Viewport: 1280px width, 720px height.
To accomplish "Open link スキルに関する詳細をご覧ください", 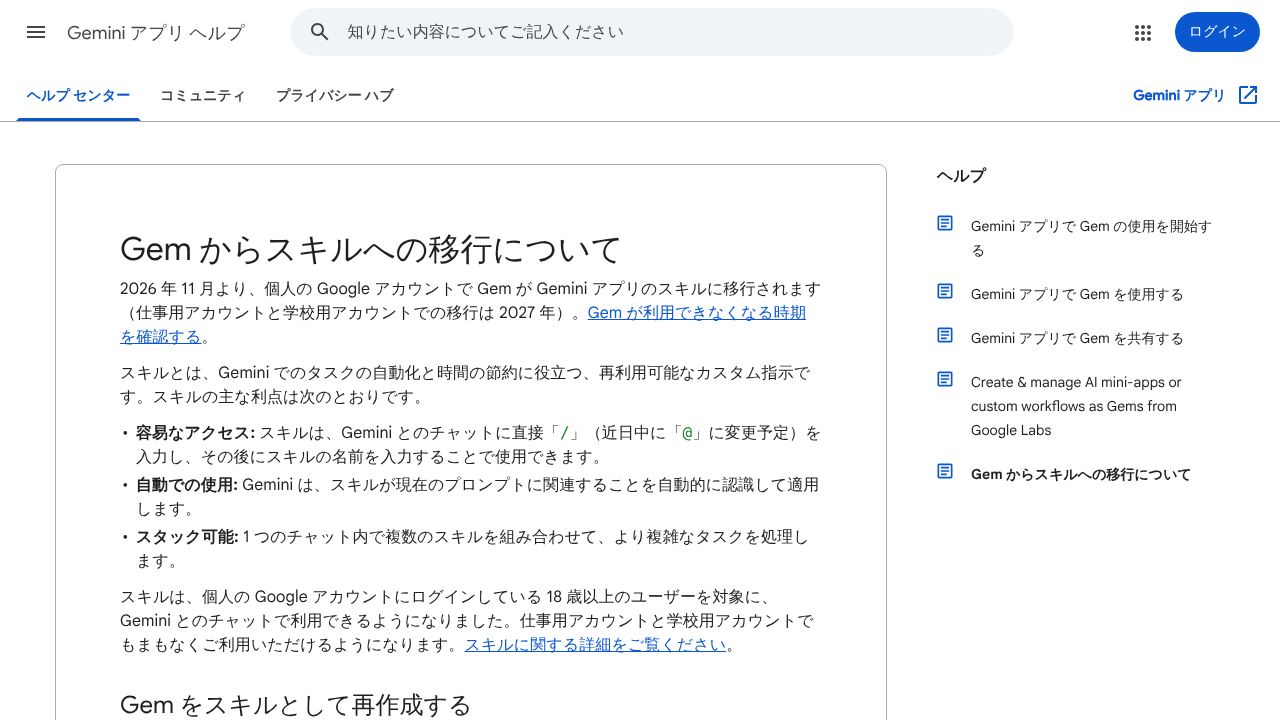I will click(595, 644).
